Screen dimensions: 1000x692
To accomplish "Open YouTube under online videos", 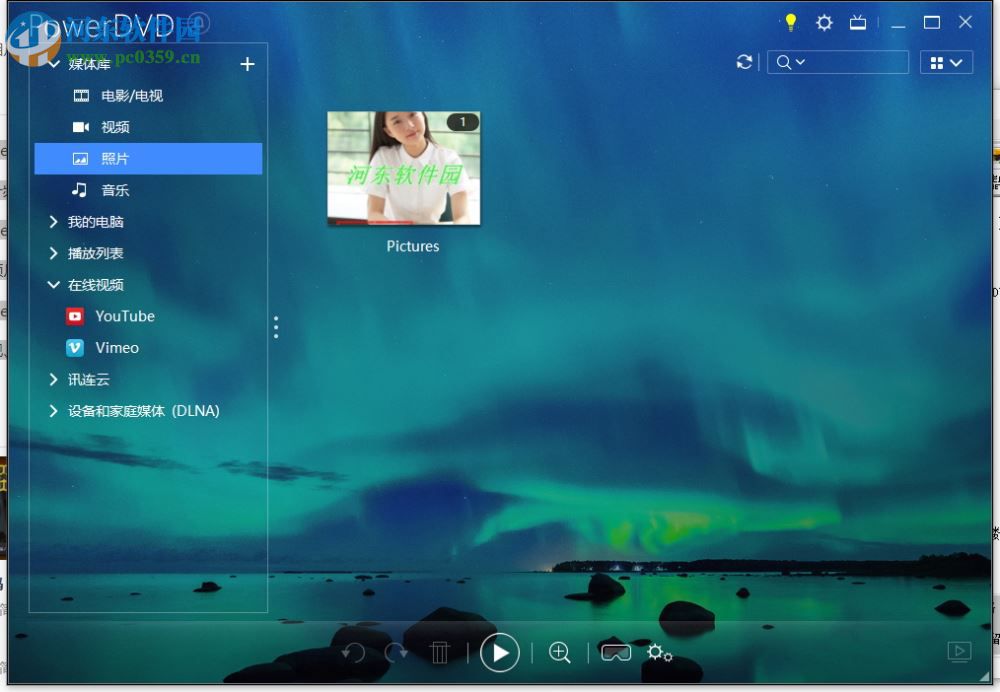I will [124, 316].
